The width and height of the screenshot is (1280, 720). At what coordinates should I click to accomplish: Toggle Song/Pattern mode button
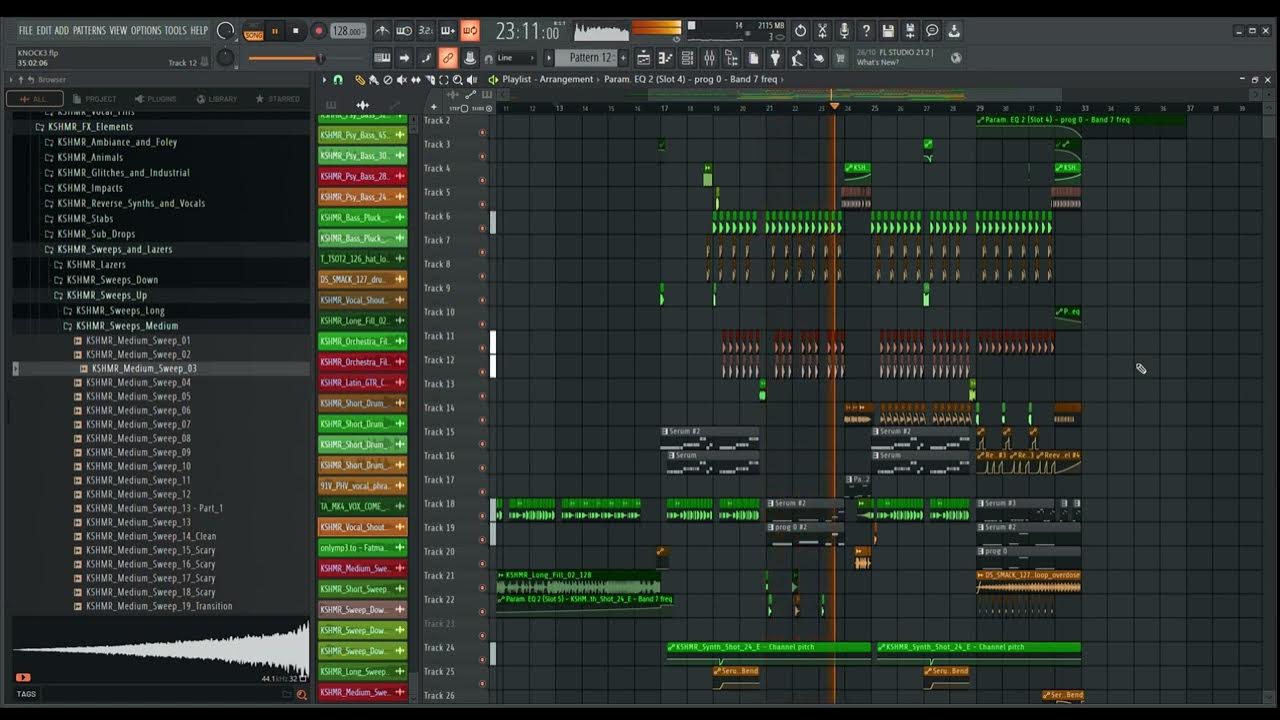(254, 31)
